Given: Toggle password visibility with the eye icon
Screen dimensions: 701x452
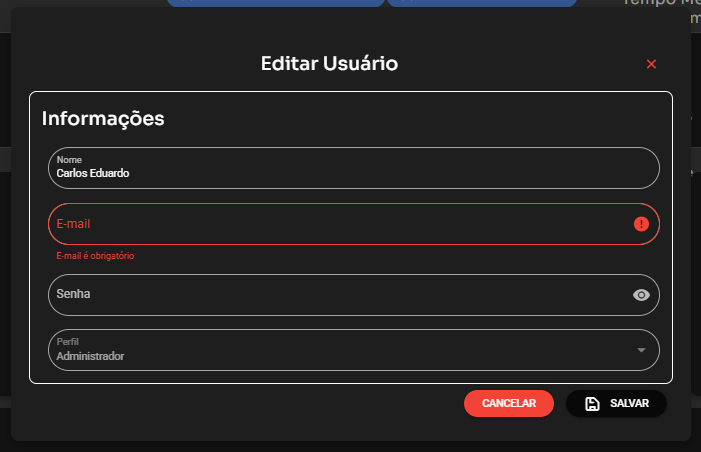Looking at the screenshot, I should click(x=642, y=295).
